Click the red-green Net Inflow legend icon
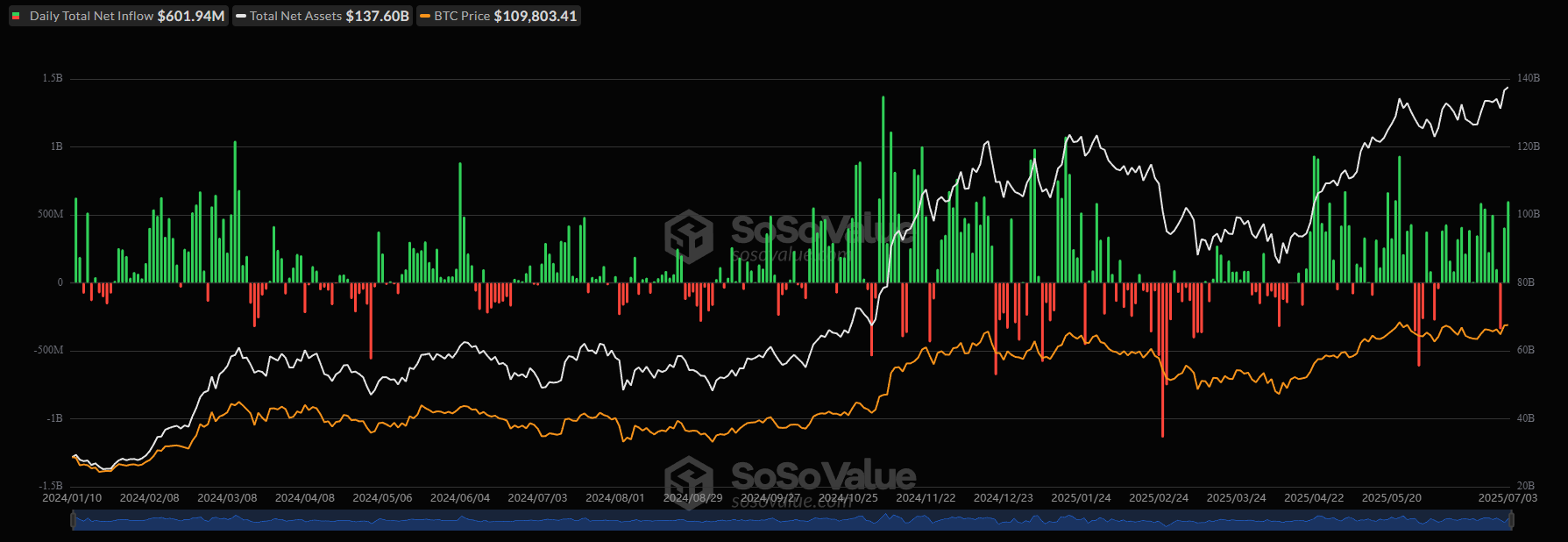The width and height of the screenshot is (1568, 542). pyautogui.click(x=16, y=16)
